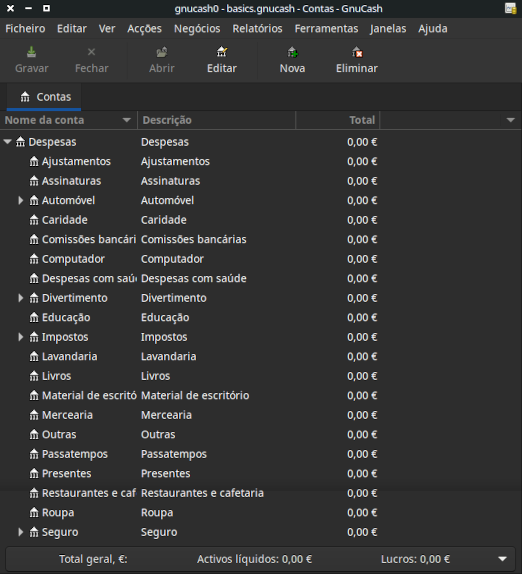Click the Fechar toolbar icon
Screen dimensions: 522x574
click(x=92, y=52)
